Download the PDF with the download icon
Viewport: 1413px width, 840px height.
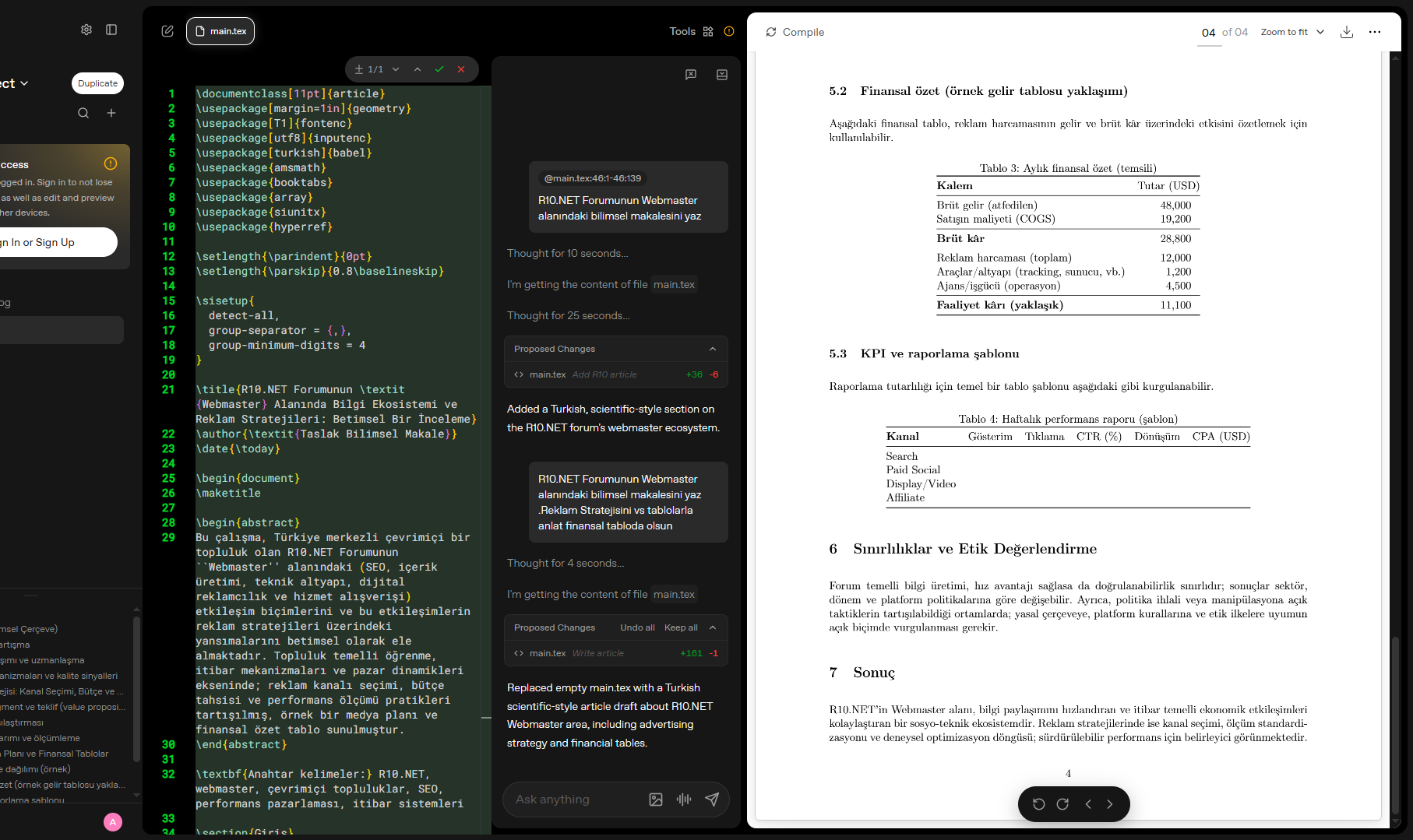pos(1347,32)
